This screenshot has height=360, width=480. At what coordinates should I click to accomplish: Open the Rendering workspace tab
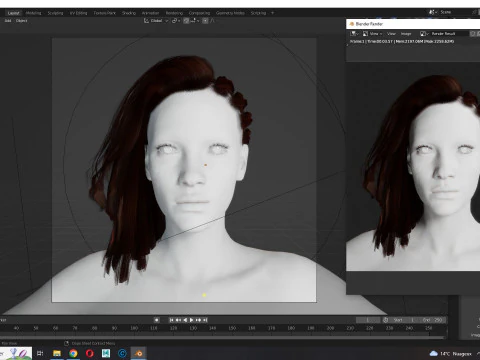pyautogui.click(x=174, y=13)
